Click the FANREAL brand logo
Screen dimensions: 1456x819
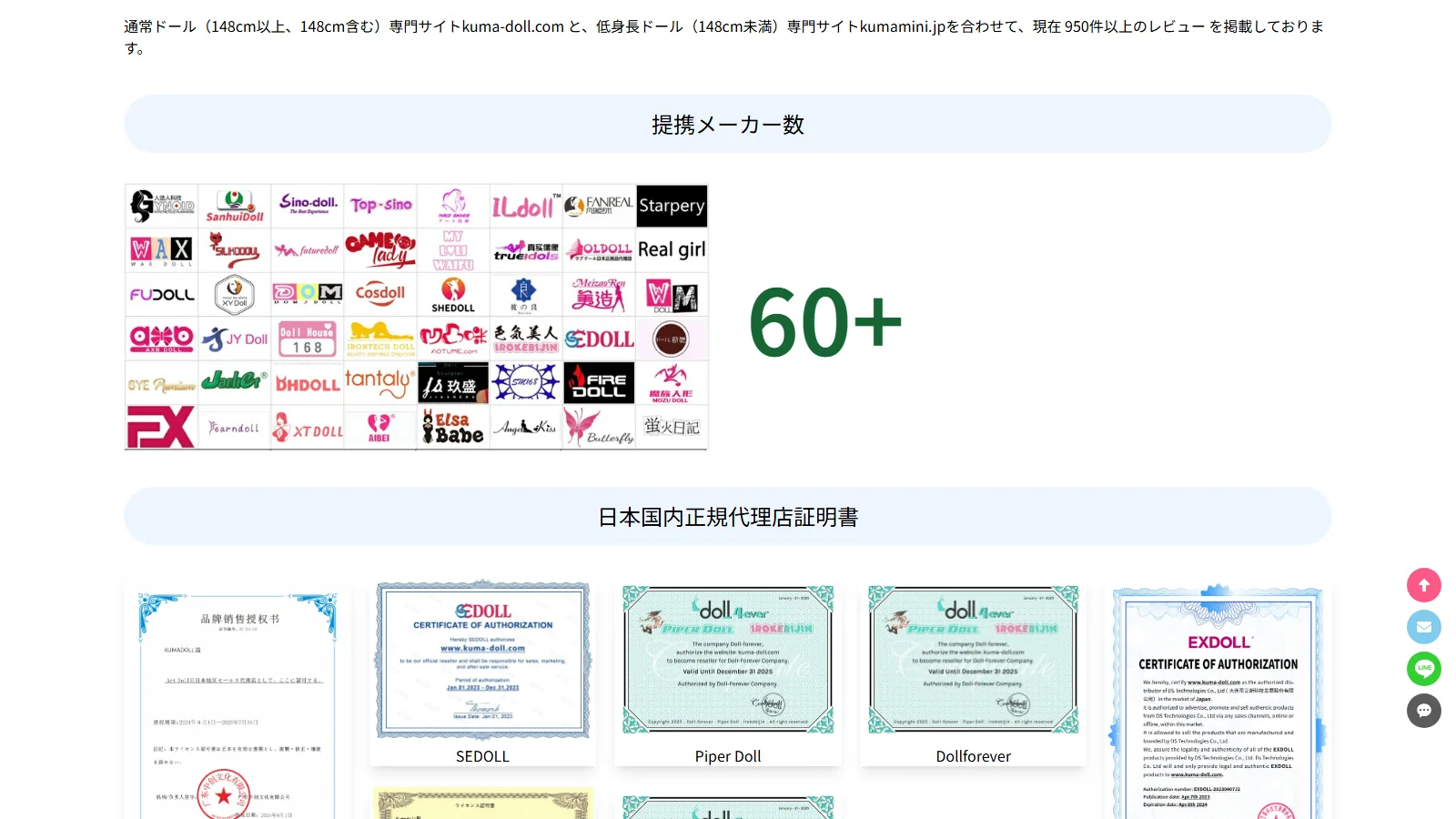[x=599, y=206]
